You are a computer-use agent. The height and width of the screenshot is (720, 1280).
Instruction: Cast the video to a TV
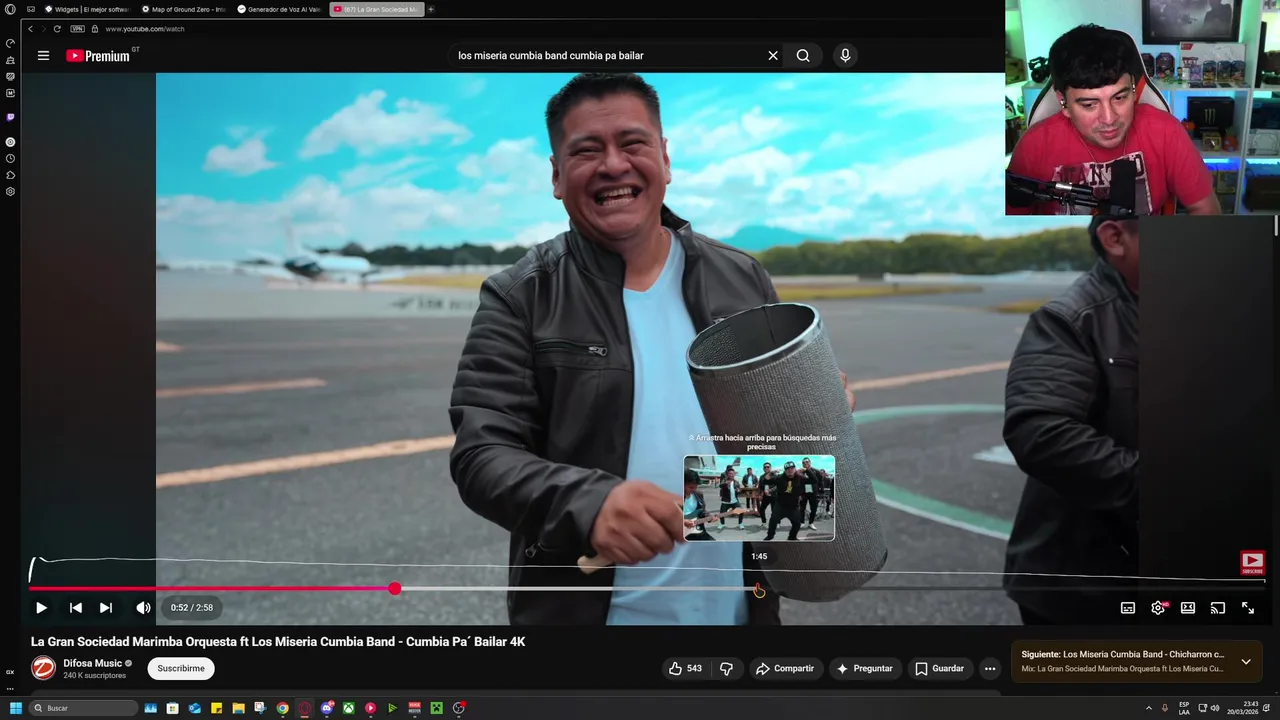point(1218,607)
